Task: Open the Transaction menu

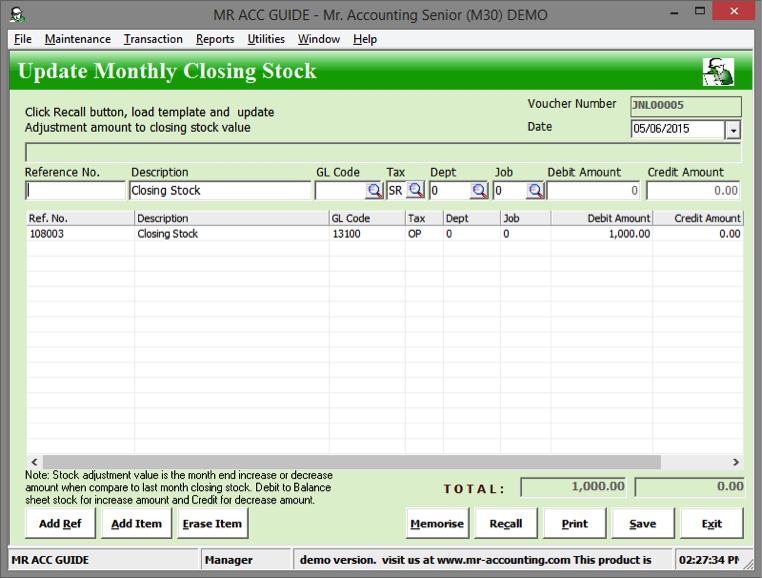Action: [x=153, y=39]
